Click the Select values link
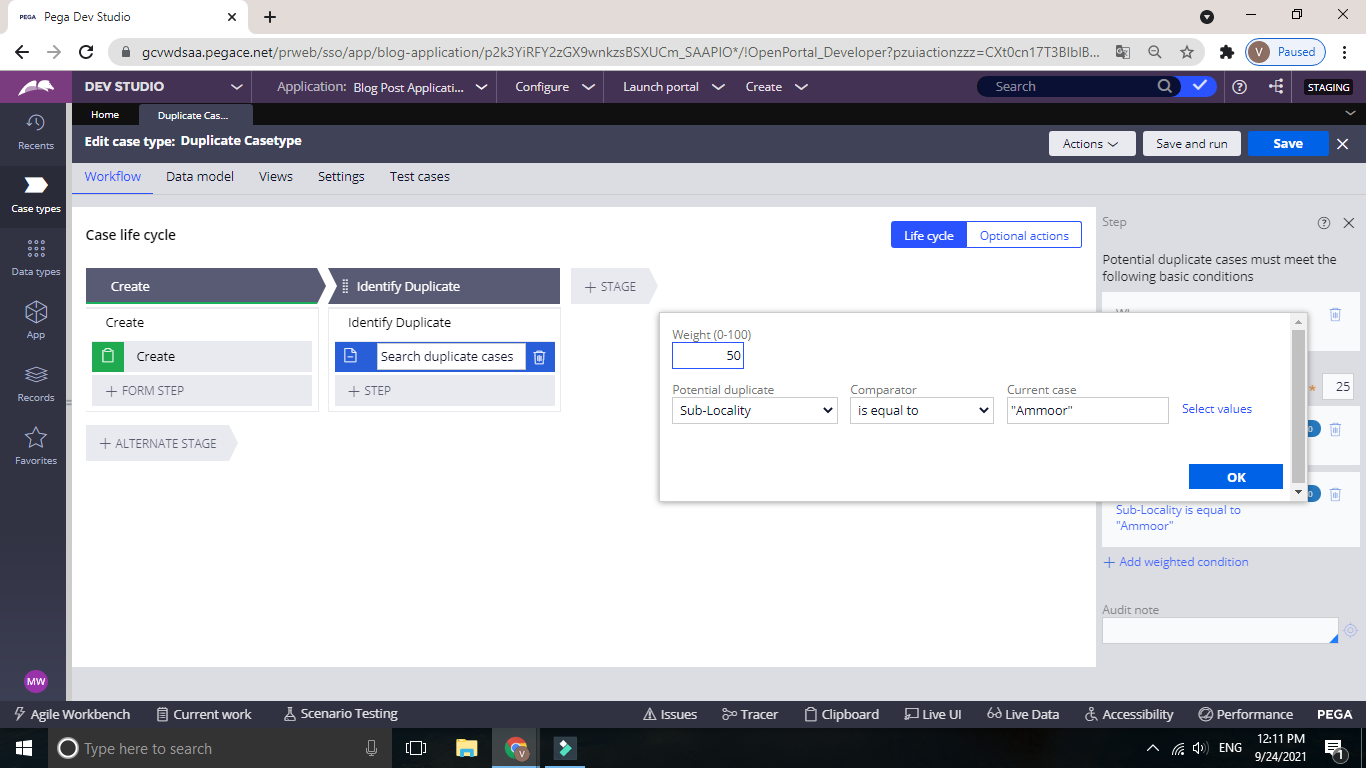The height and width of the screenshot is (768, 1366). click(1217, 409)
